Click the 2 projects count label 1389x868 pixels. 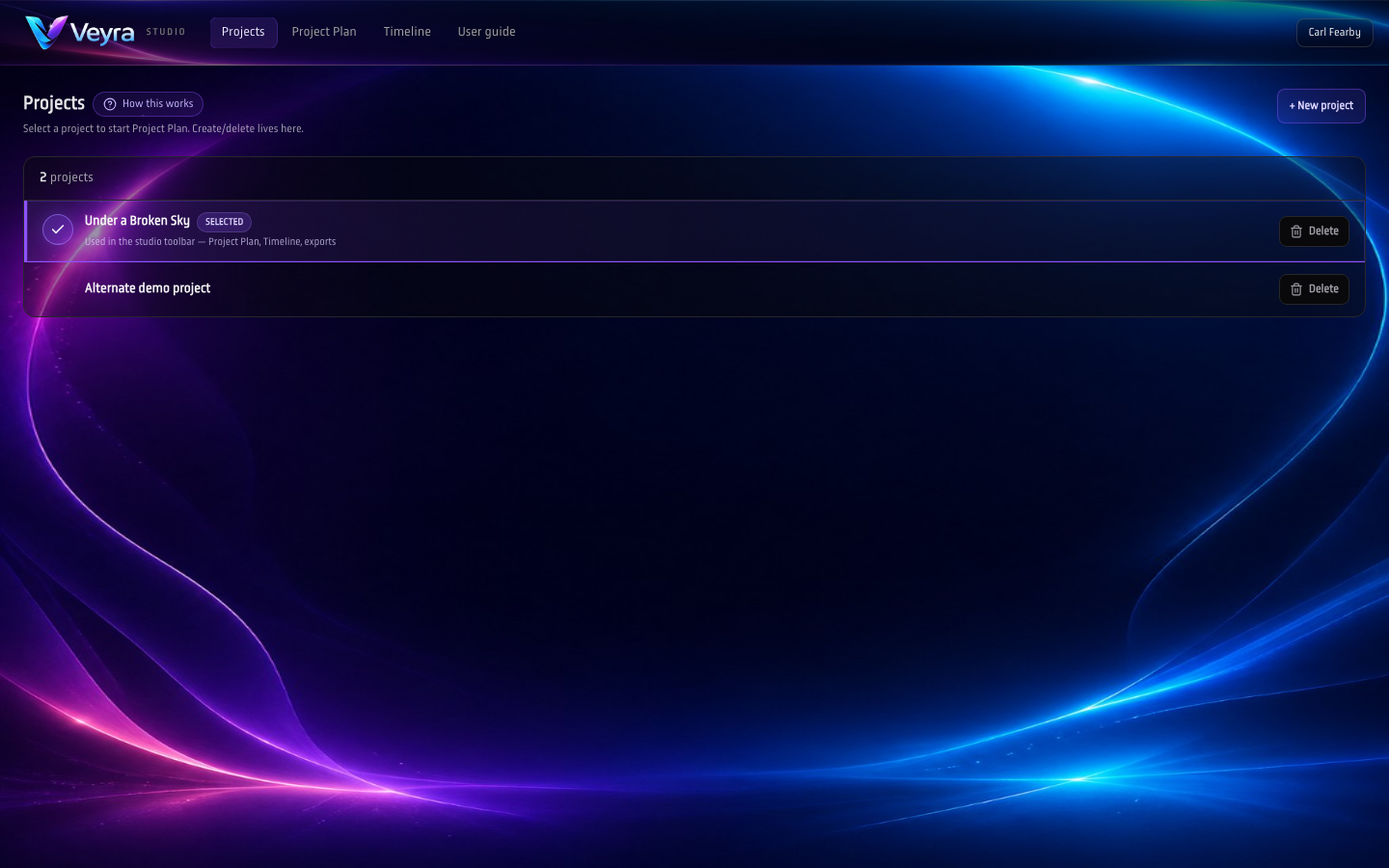pyautogui.click(x=67, y=177)
